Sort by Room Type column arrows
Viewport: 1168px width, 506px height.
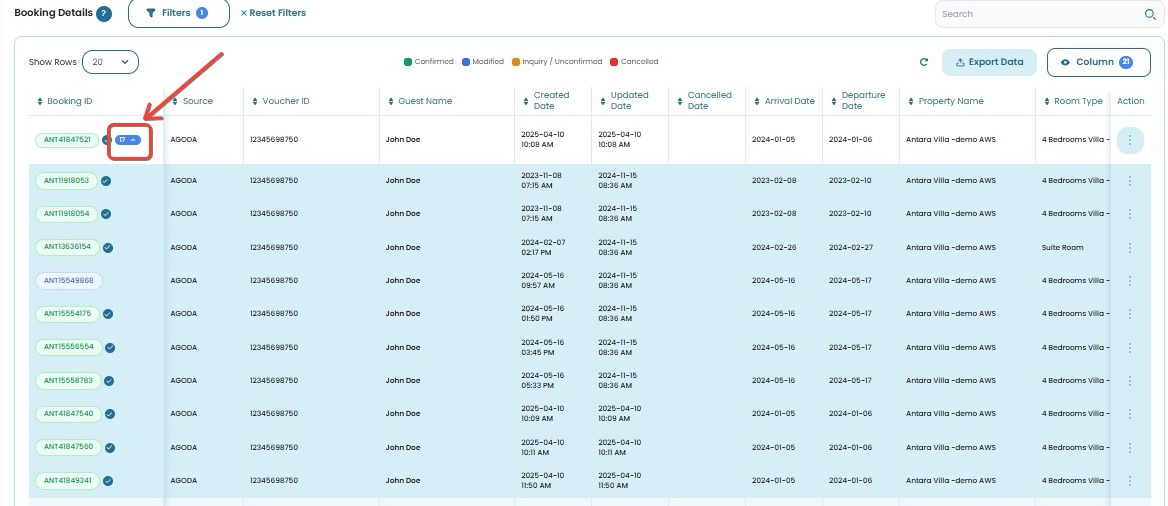click(x=1047, y=101)
